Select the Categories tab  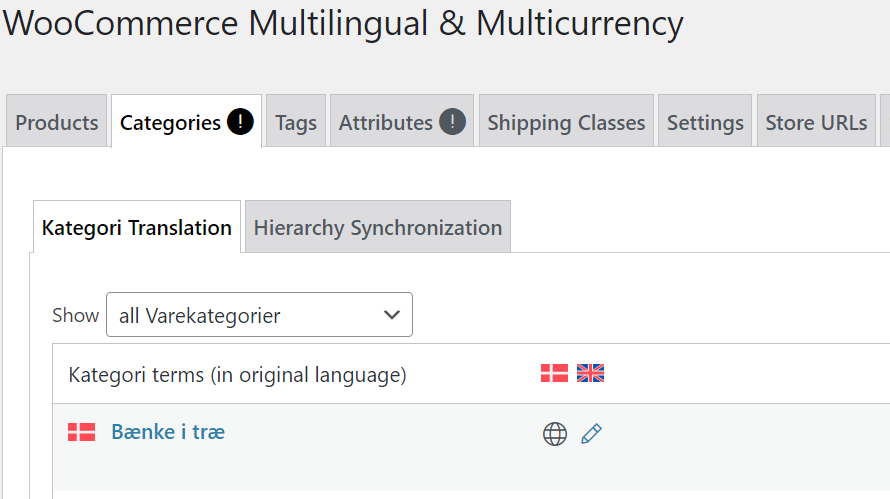point(186,121)
